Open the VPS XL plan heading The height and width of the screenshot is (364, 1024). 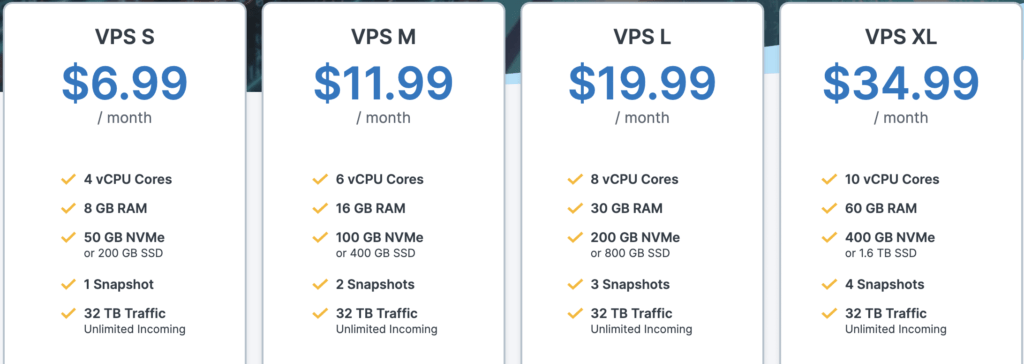[901, 37]
